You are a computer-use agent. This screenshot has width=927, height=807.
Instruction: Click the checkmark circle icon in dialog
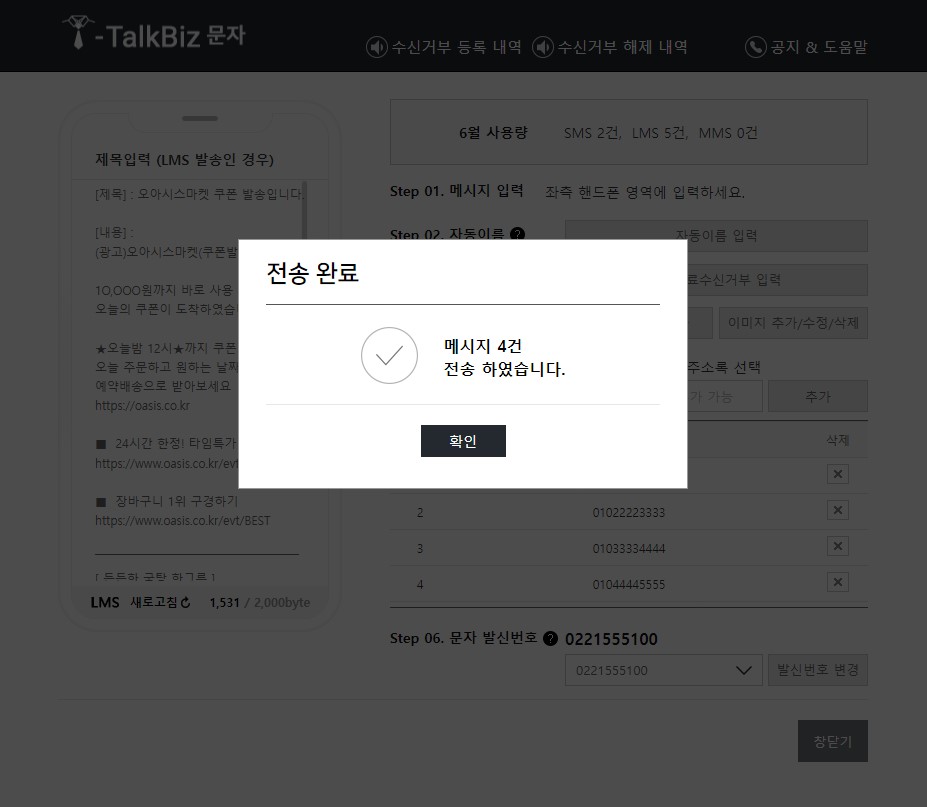(389, 355)
